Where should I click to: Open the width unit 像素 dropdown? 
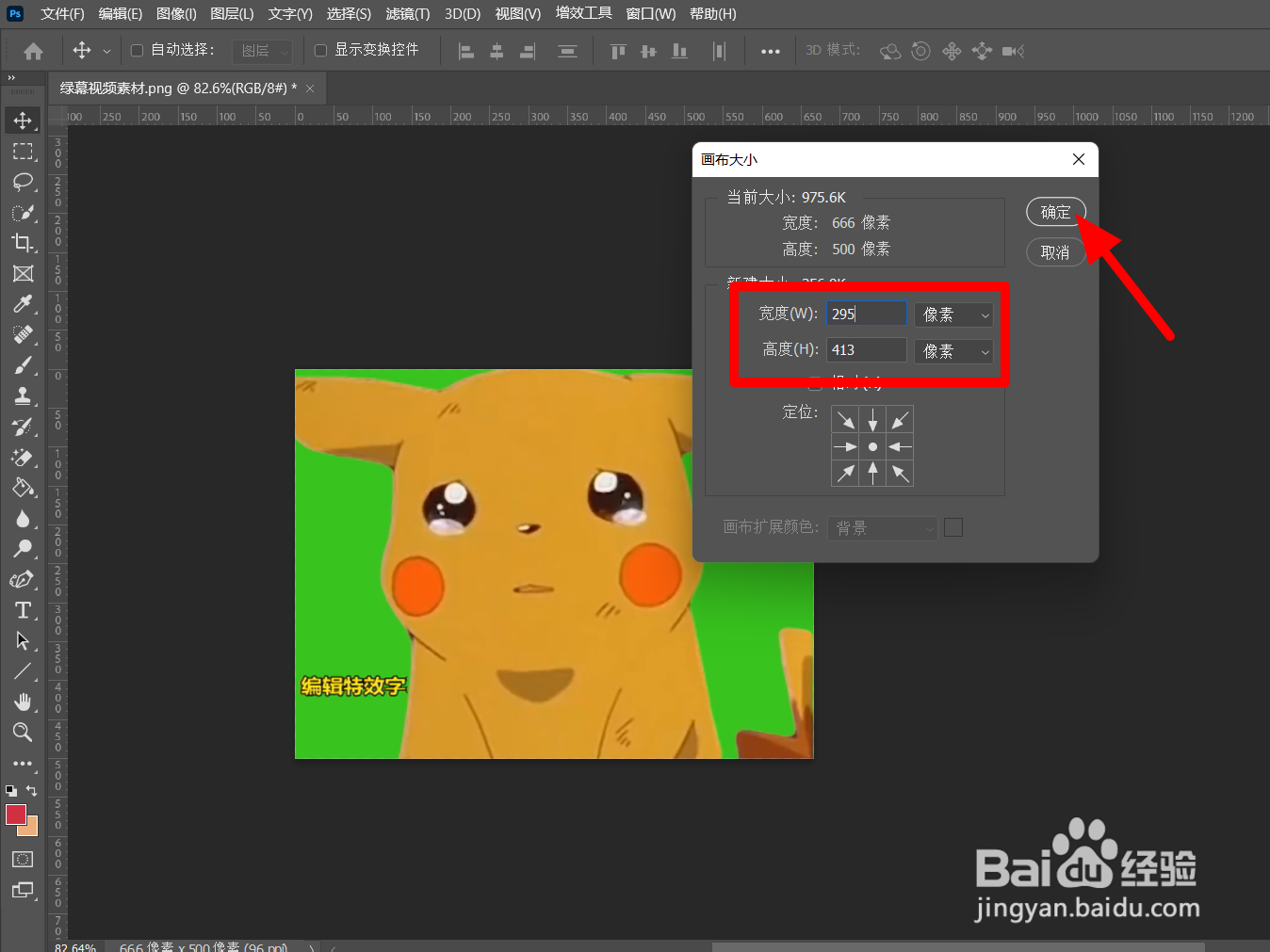click(x=953, y=315)
